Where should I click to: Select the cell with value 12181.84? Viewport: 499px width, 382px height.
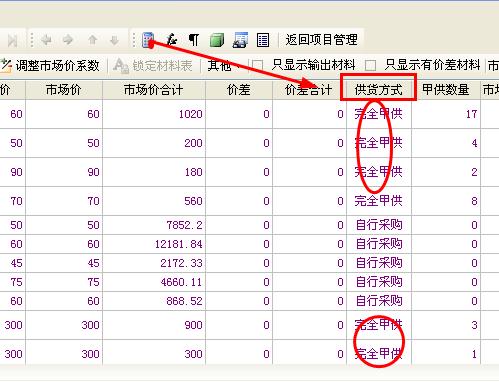coord(154,244)
